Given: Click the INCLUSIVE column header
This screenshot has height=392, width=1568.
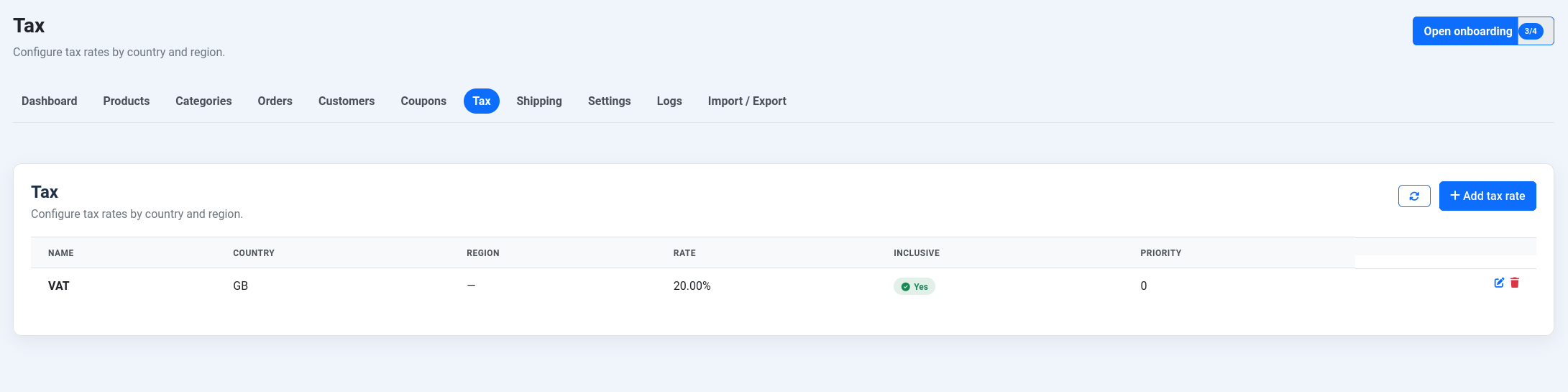Looking at the screenshot, I should pos(917,253).
